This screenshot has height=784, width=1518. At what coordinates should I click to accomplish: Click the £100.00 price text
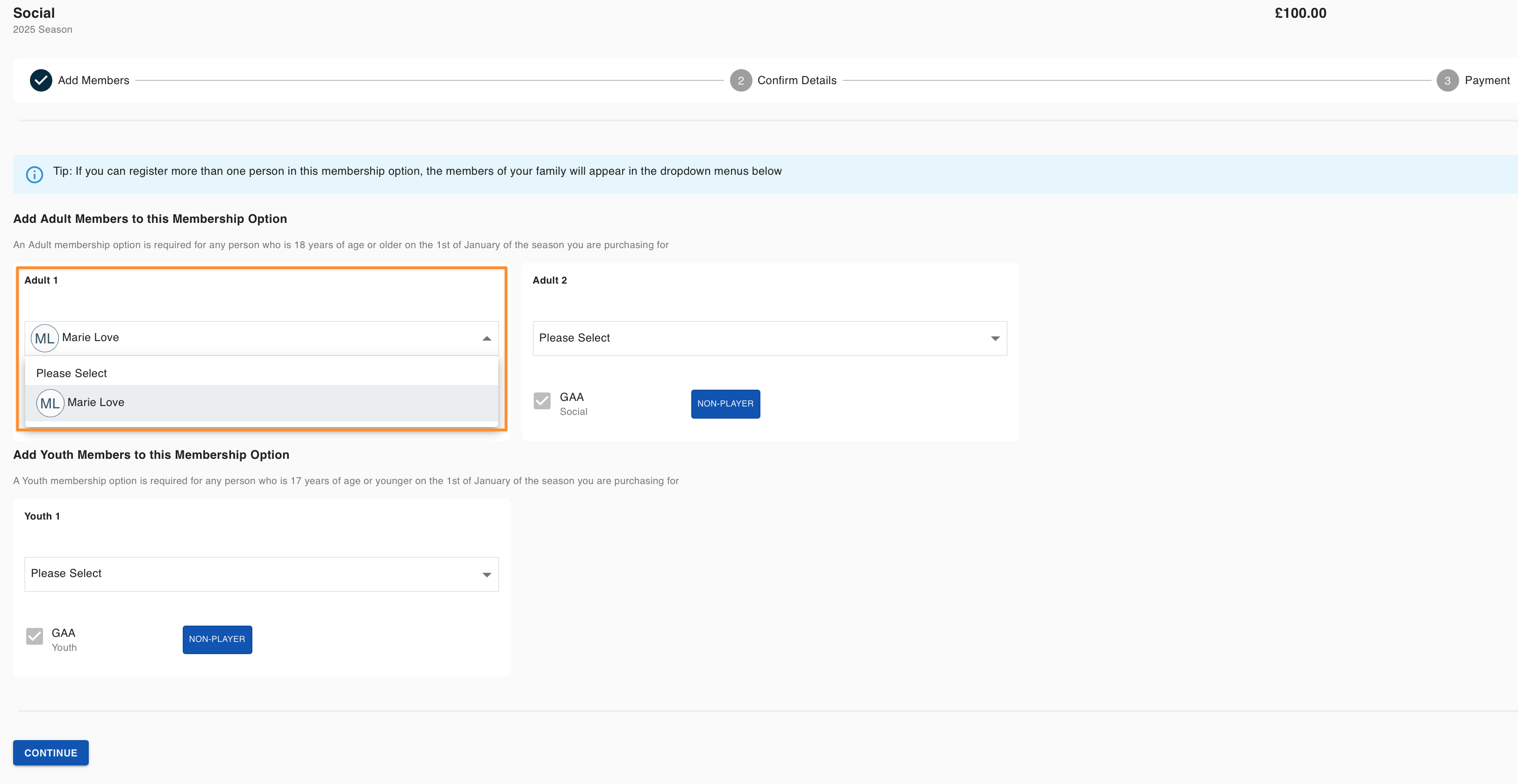1301,13
